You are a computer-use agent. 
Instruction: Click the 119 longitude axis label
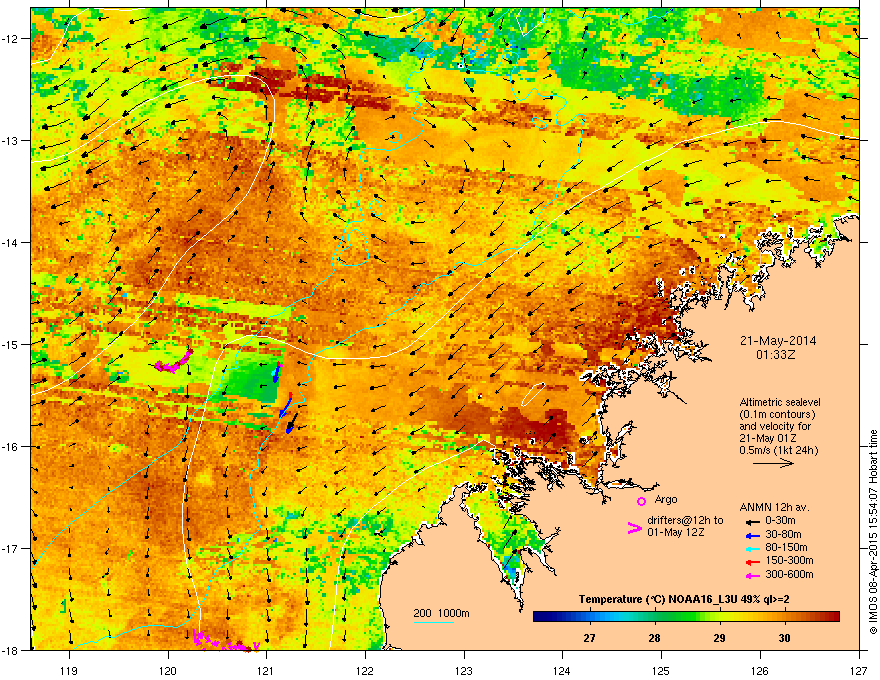[x=69, y=670]
